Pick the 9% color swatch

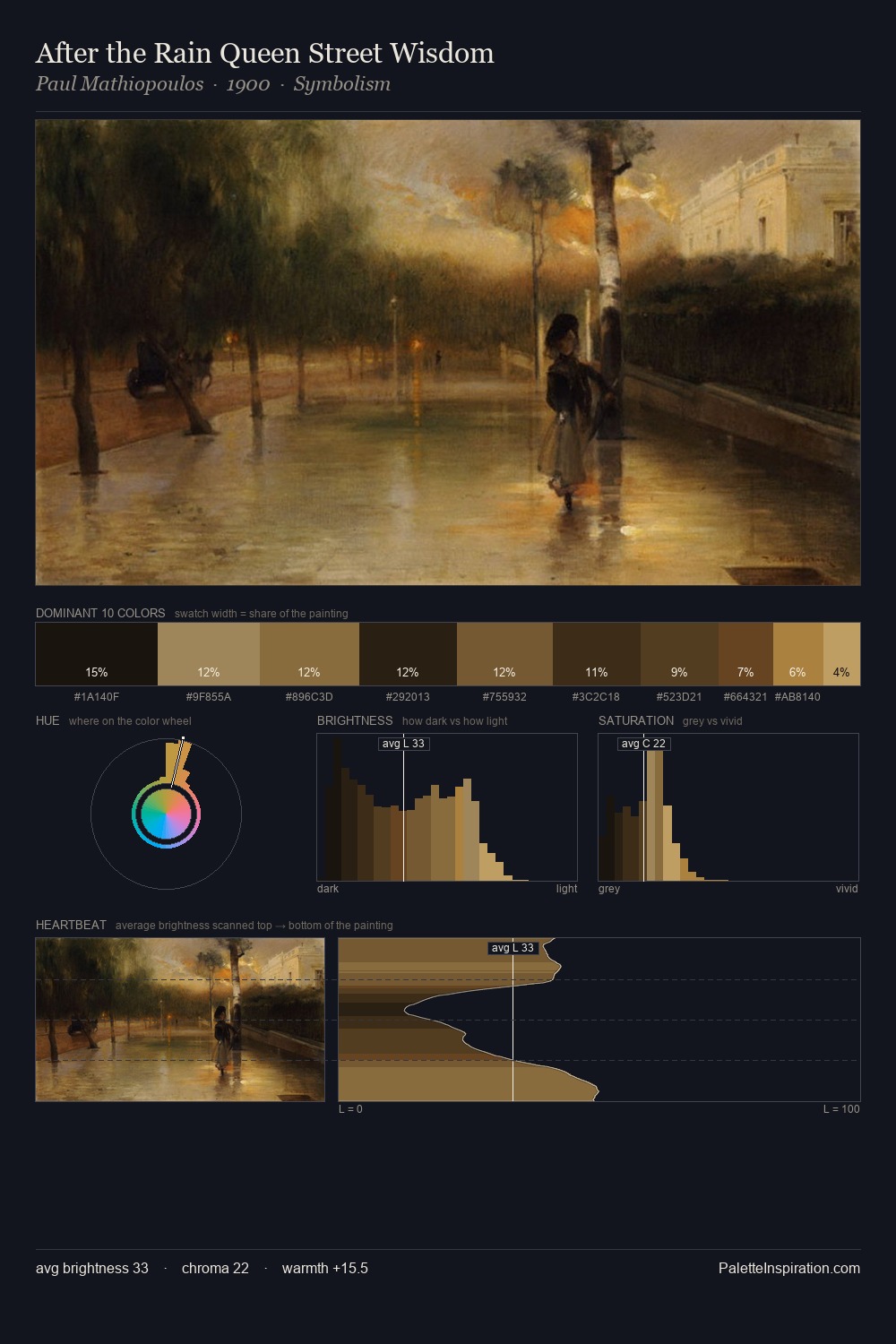[x=680, y=654]
